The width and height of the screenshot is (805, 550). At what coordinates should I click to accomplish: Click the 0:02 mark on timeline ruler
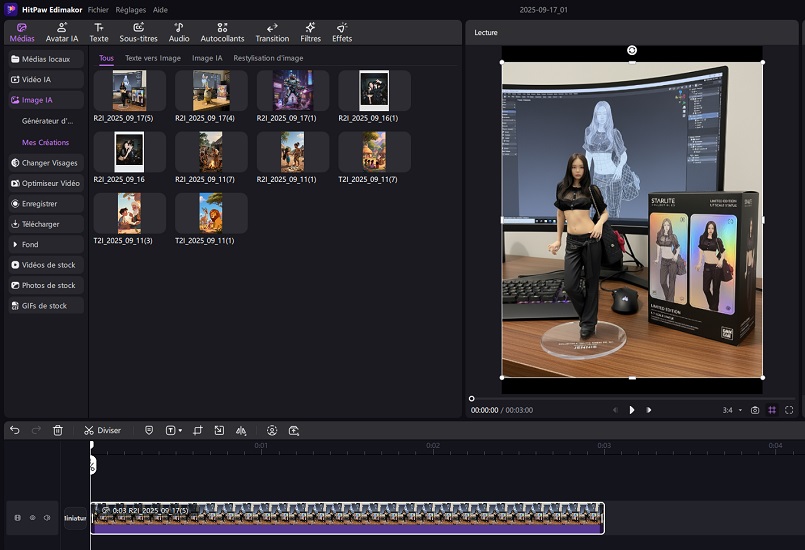(433, 446)
